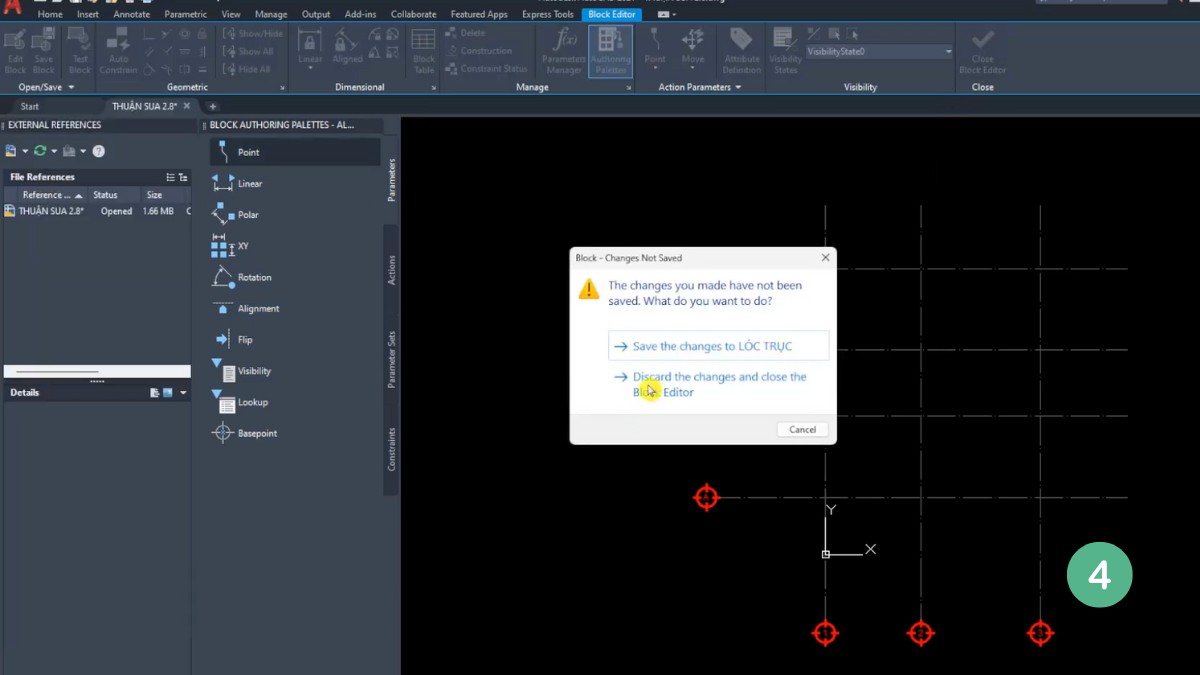Image resolution: width=1200 pixels, height=675 pixels.
Task: Switch to the Parameter Sets palette tab
Action: click(392, 358)
